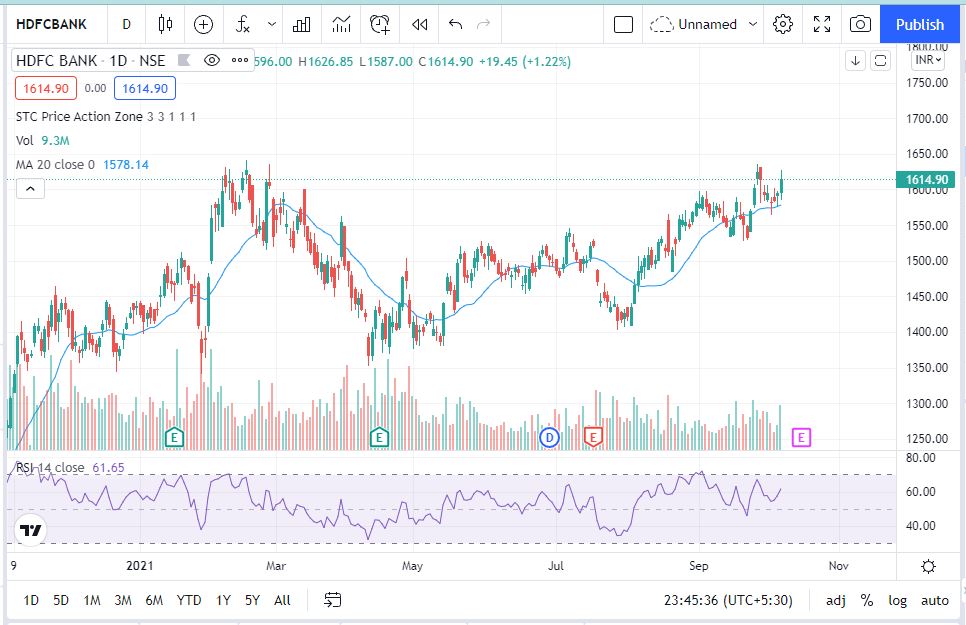Toggle the auto scale option
Viewport: 966px width, 625px height.
[x=934, y=600]
